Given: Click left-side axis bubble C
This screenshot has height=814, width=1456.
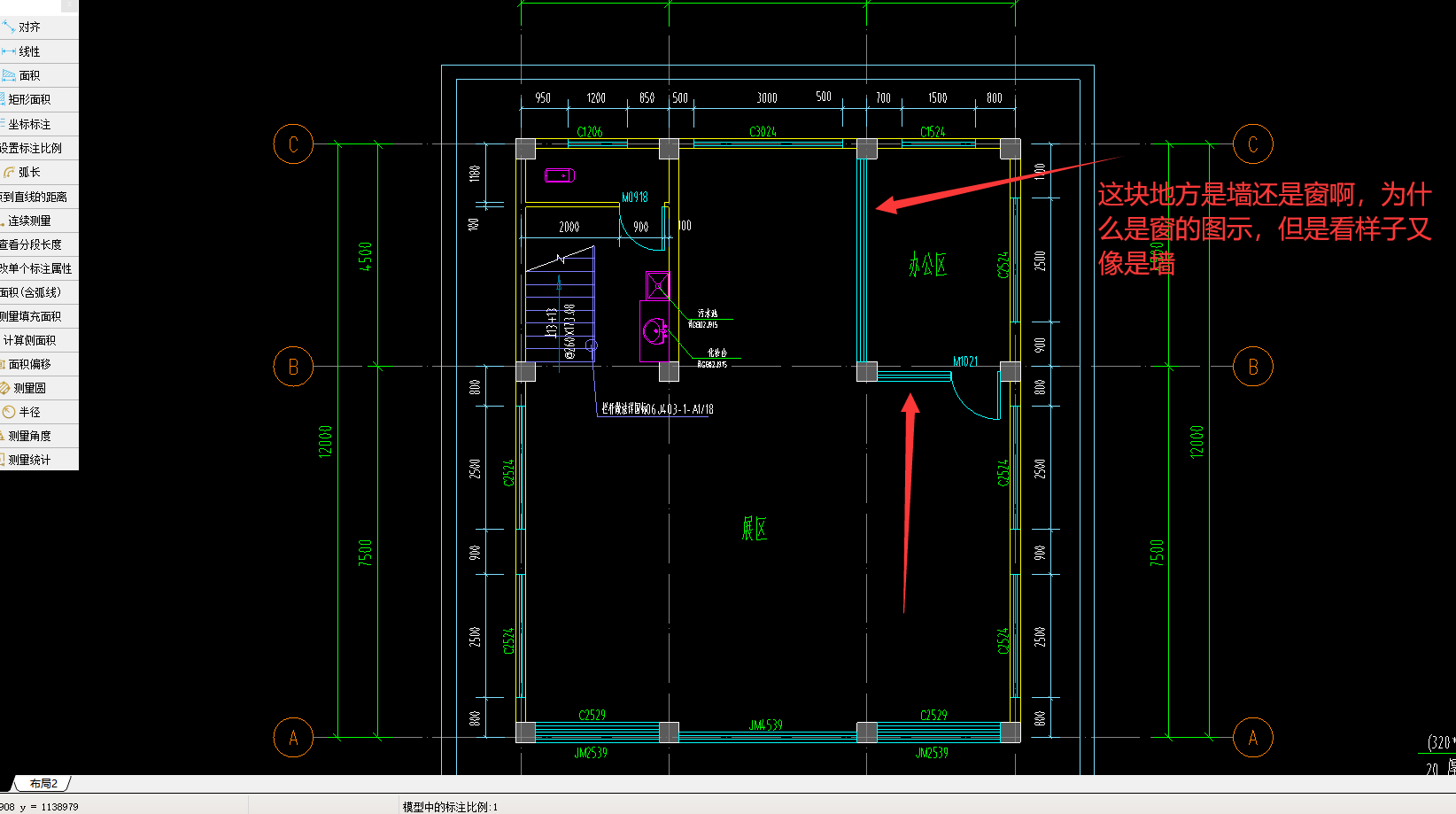Looking at the screenshot, I should (293, 143).
